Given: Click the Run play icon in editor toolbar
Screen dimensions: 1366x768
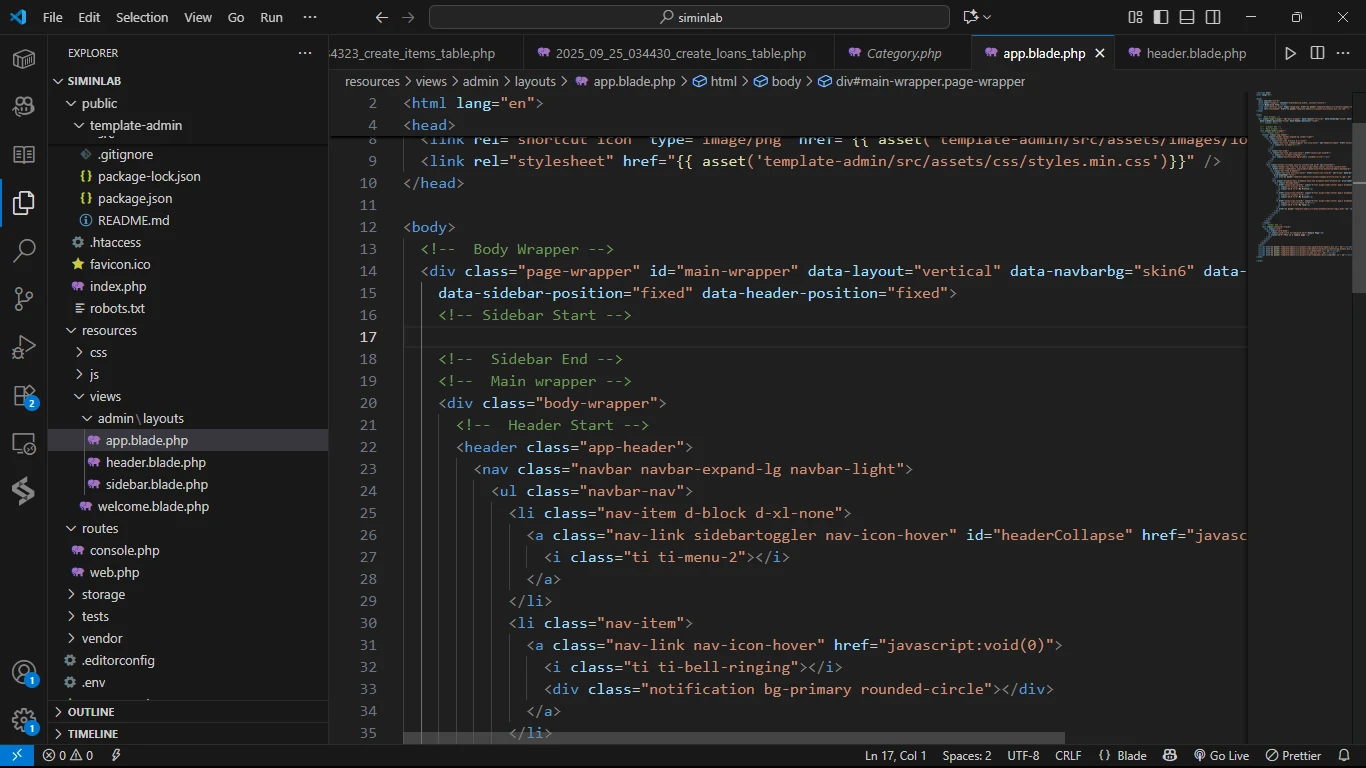Looking at the screenshot, I should pyautogui.click(x=1290, y=53).
